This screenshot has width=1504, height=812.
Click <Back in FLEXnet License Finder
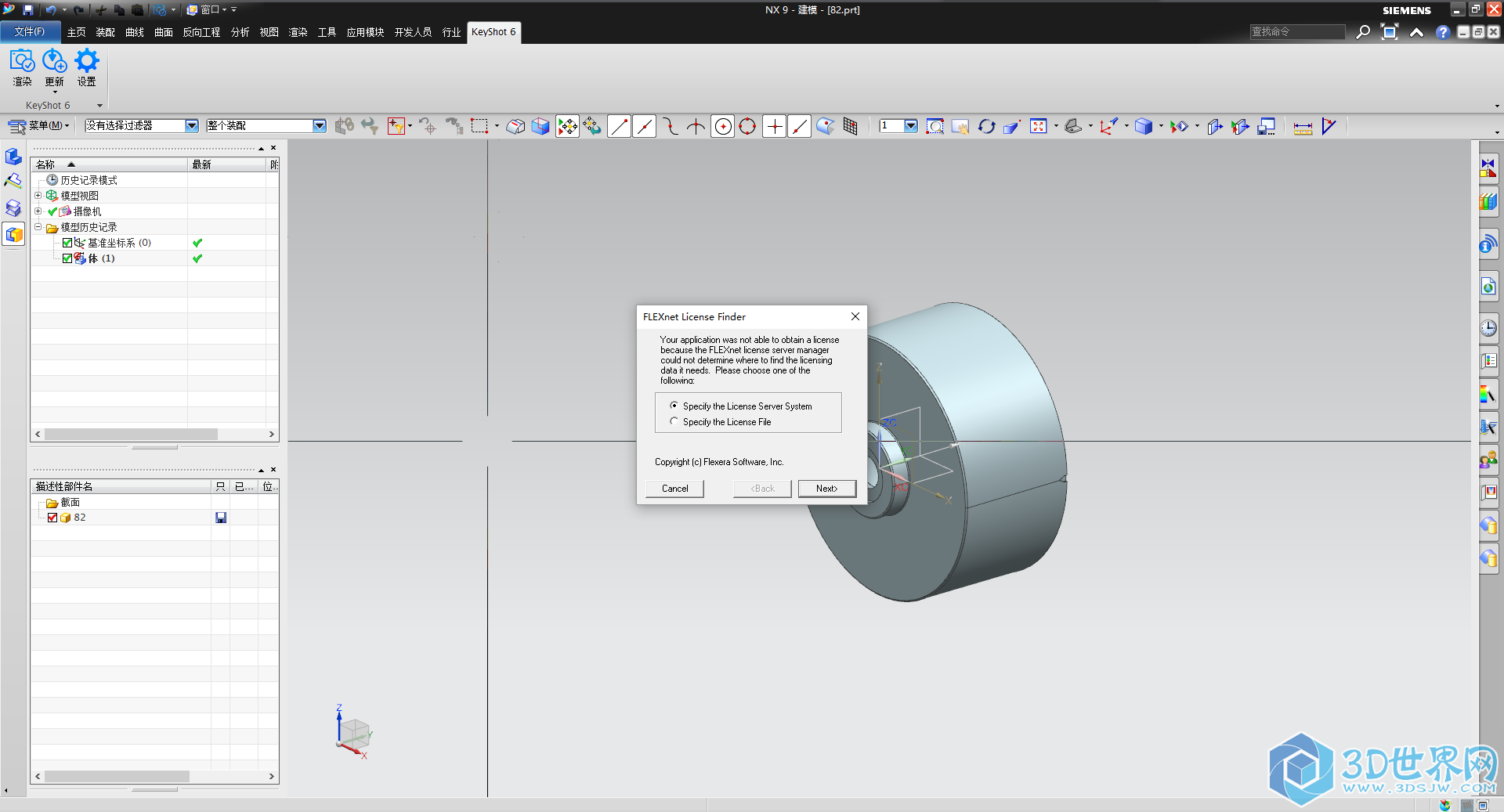762,489
